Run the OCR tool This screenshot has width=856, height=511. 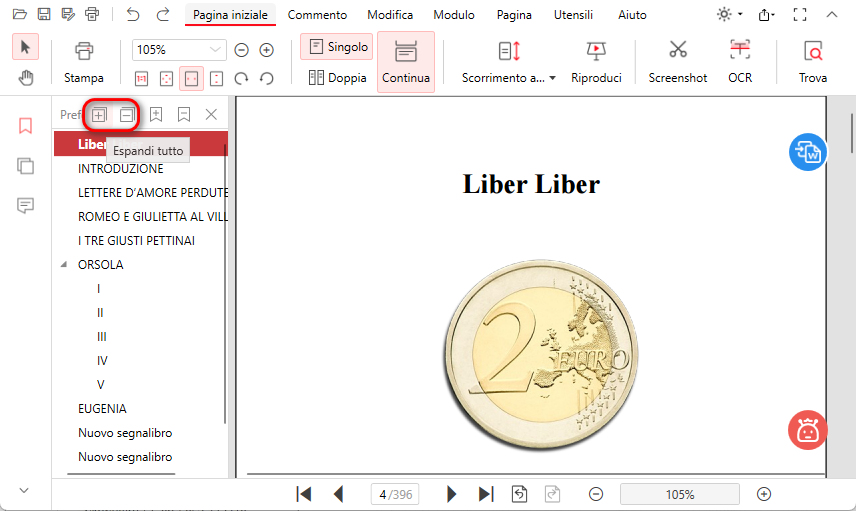[x=740, y=62]
